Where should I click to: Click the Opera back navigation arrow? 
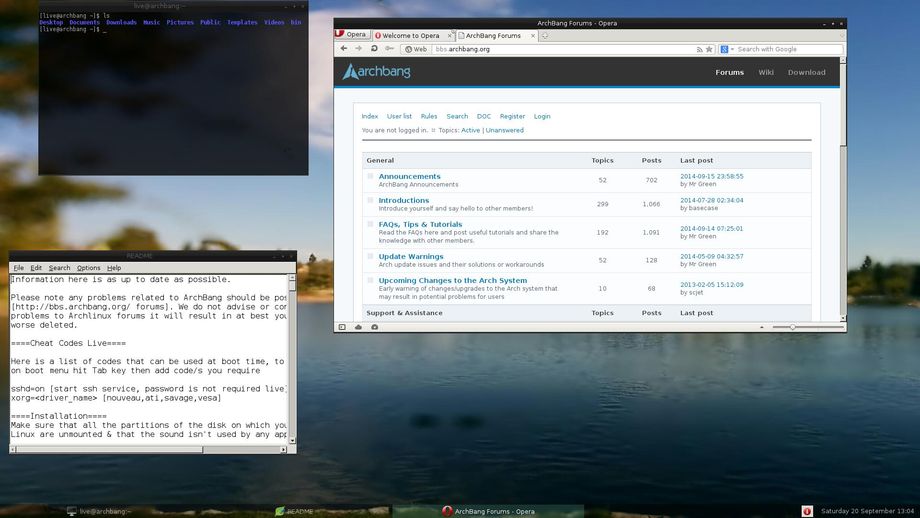pyautogui.click(x=343, y=48)
